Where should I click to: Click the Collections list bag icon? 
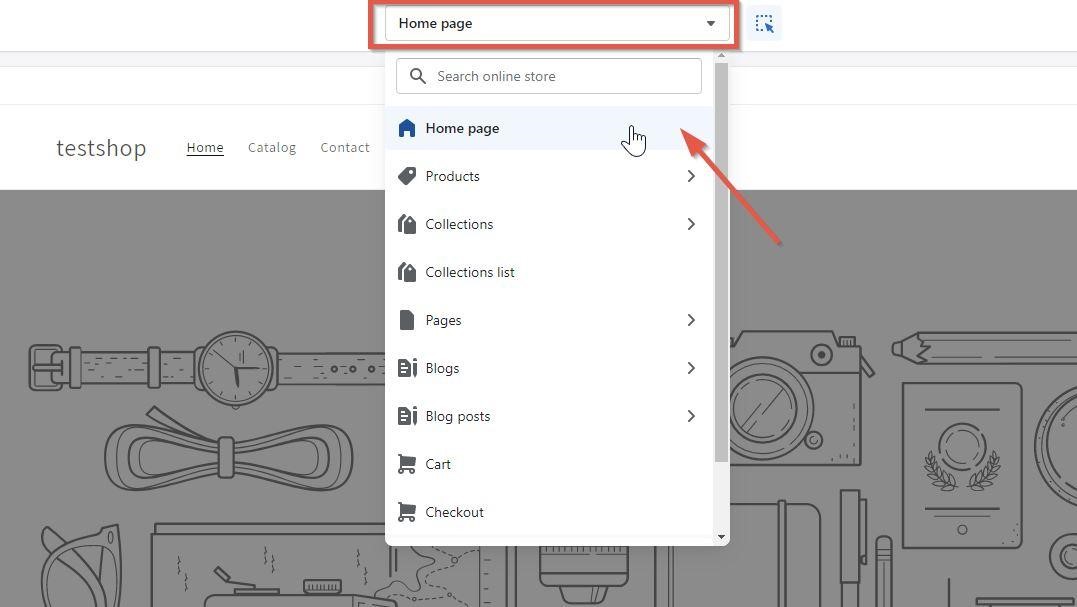tap(407, 272)
